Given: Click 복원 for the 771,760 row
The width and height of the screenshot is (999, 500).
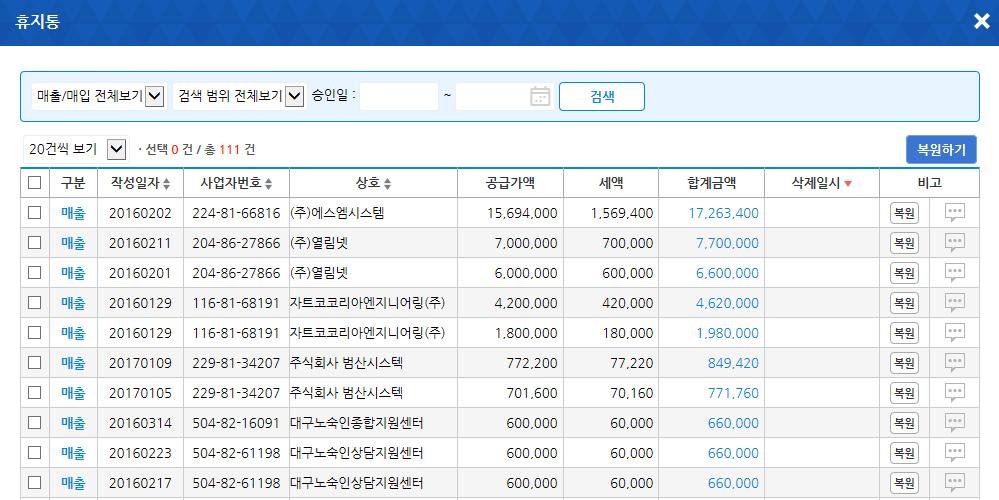Looking at the screenshot, I should click(904, 392).
